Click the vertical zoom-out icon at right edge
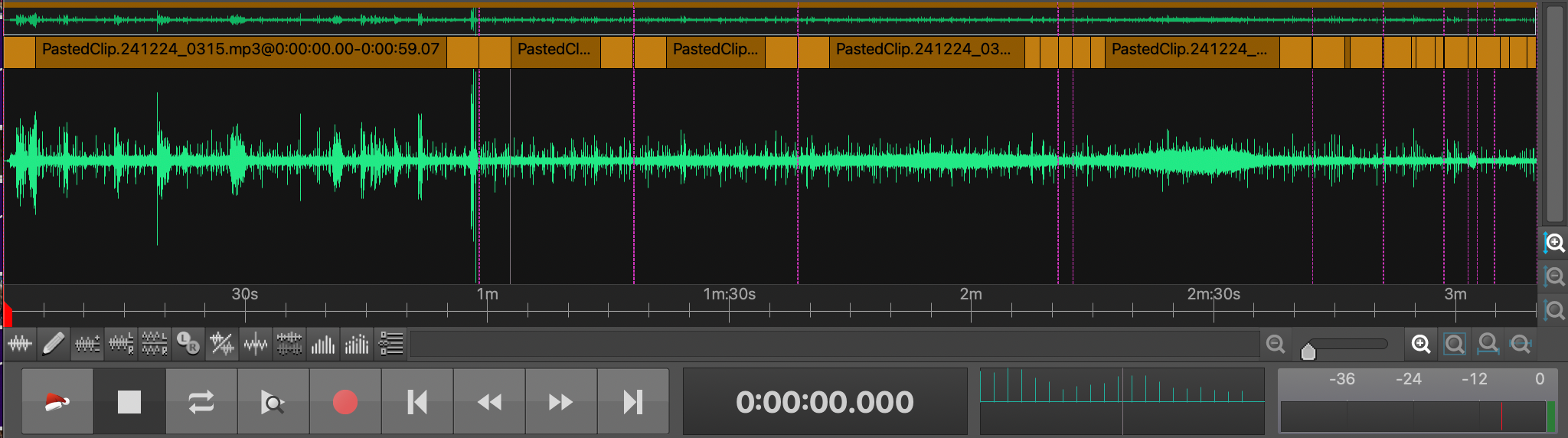 1554,276
